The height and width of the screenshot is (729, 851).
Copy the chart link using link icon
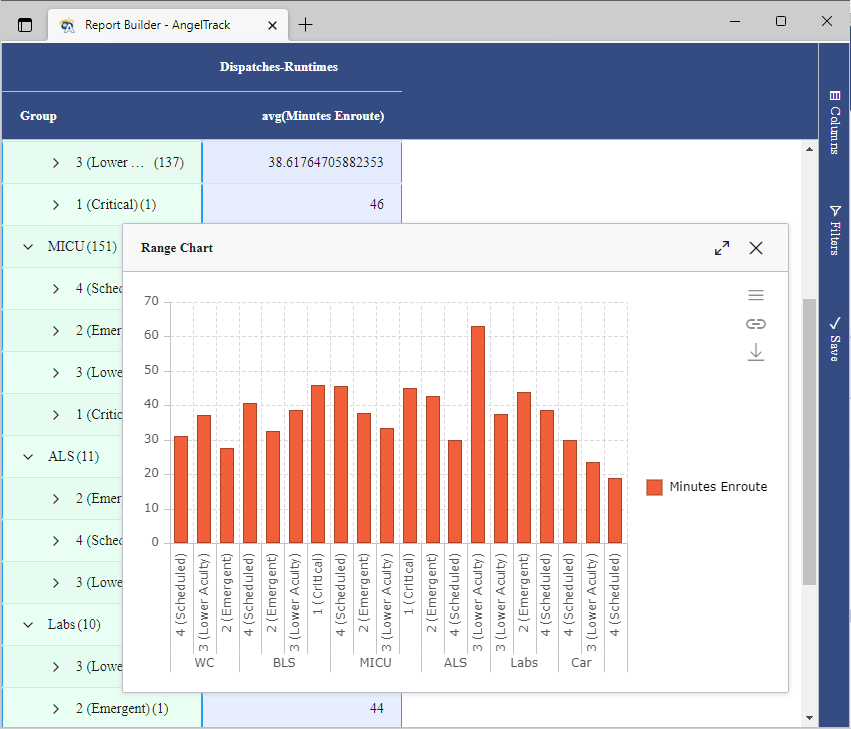coord(756,324)
